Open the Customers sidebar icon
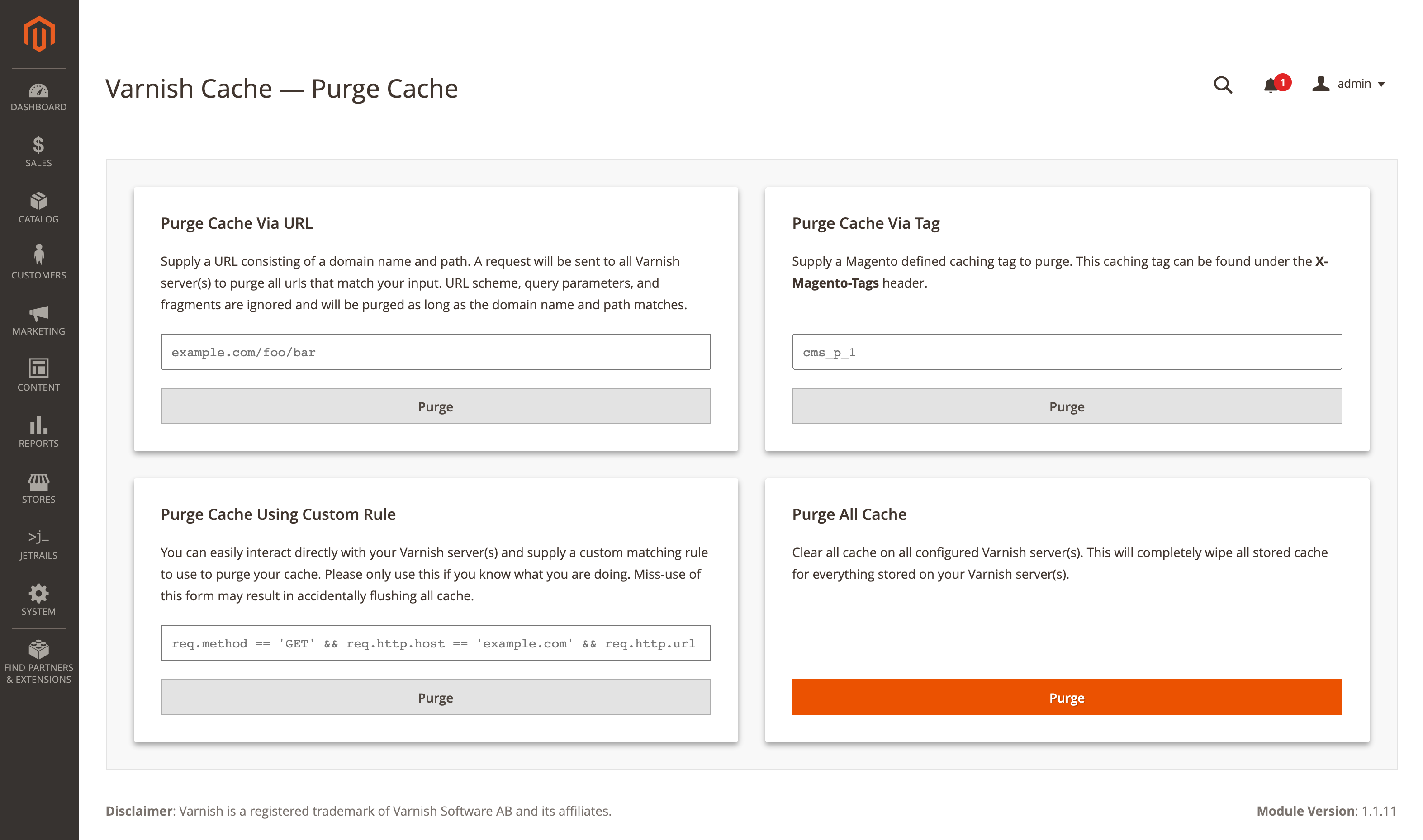Screen dimensions: 1423x840 point(38,254)
